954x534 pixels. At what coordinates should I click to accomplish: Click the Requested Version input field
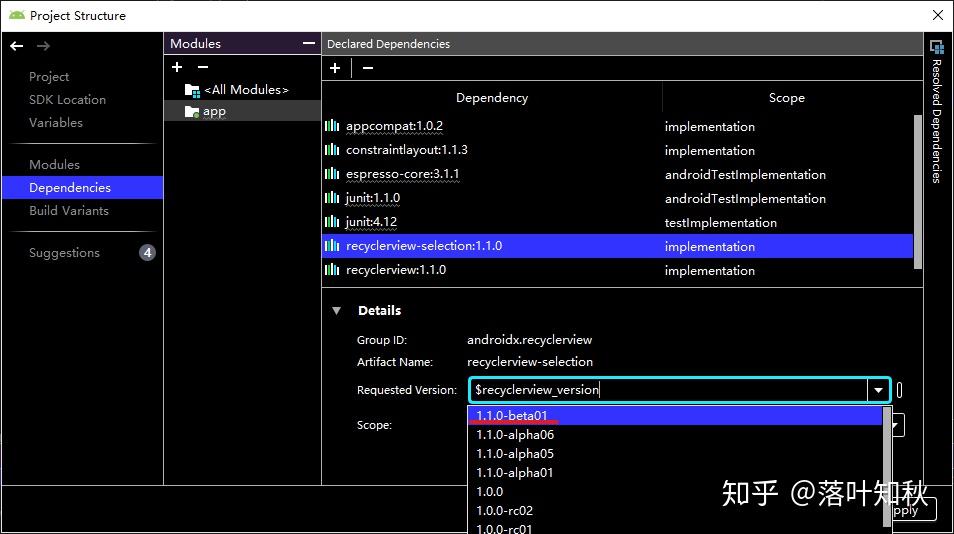pos(668,390)
